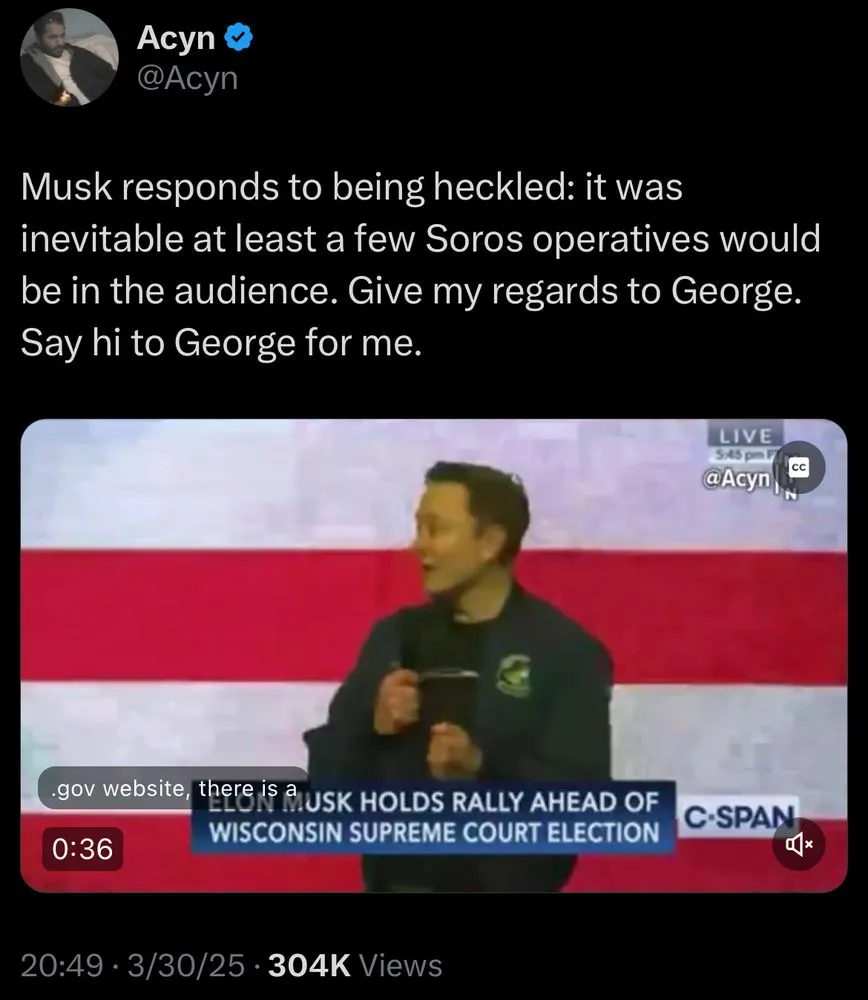
Task: Click the tweet text about Soros operatives
Action: pos(420,265)
